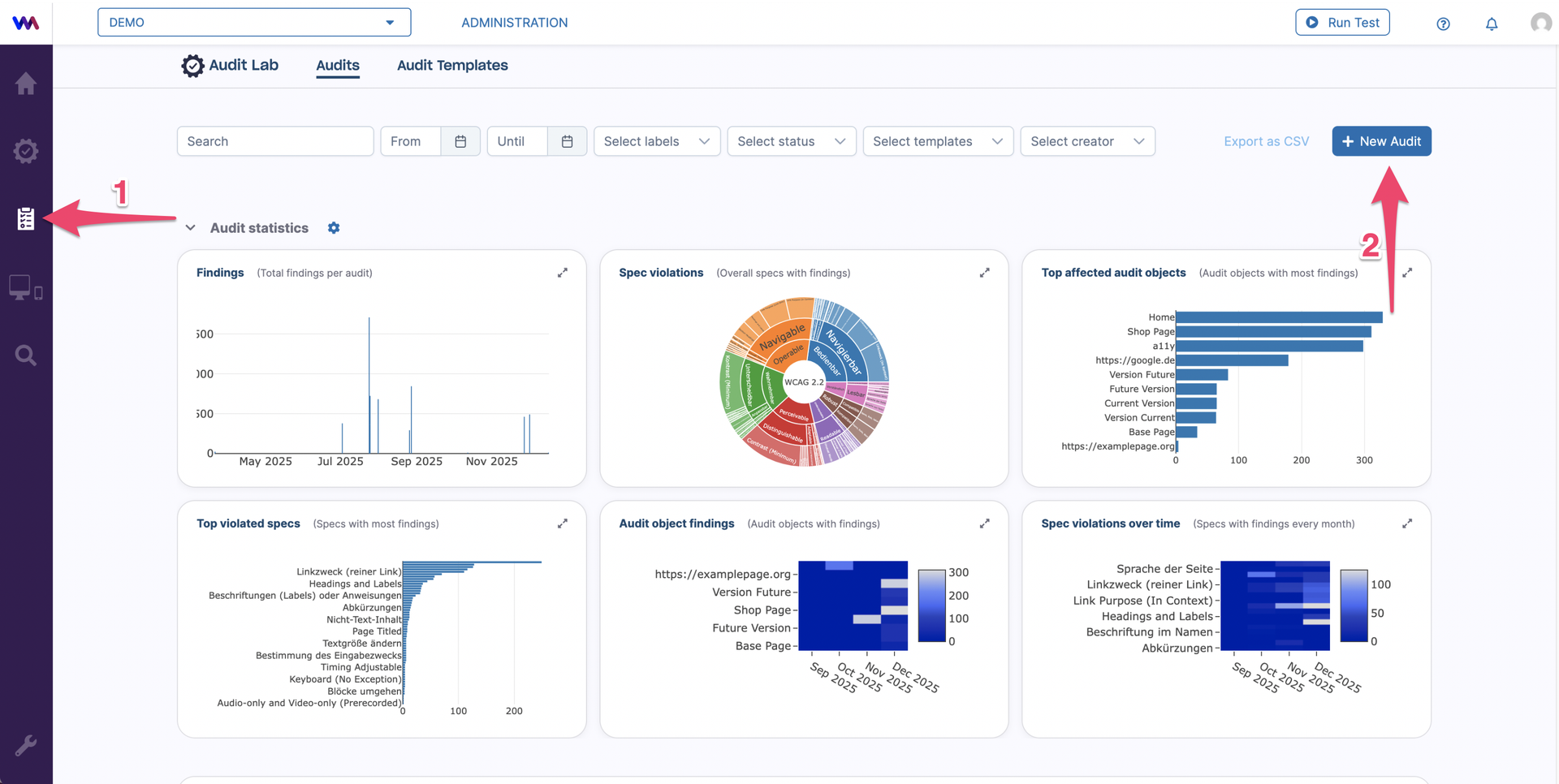Open Audit statistics gear settings
This screenshot has height=784, width=1559.
334,228
